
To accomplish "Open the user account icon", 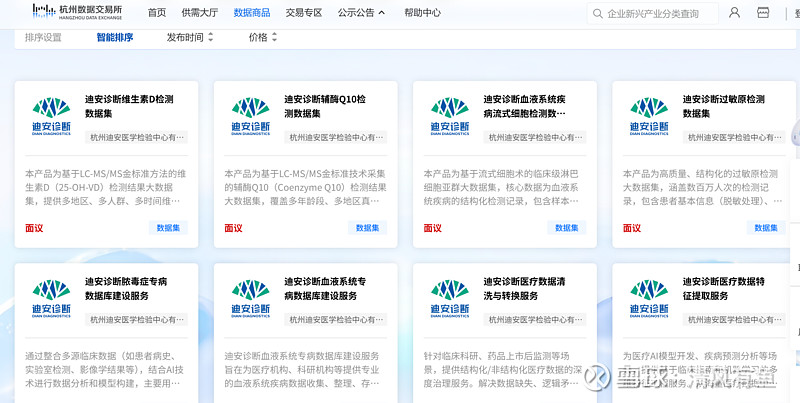I will [x=734, y=13].
